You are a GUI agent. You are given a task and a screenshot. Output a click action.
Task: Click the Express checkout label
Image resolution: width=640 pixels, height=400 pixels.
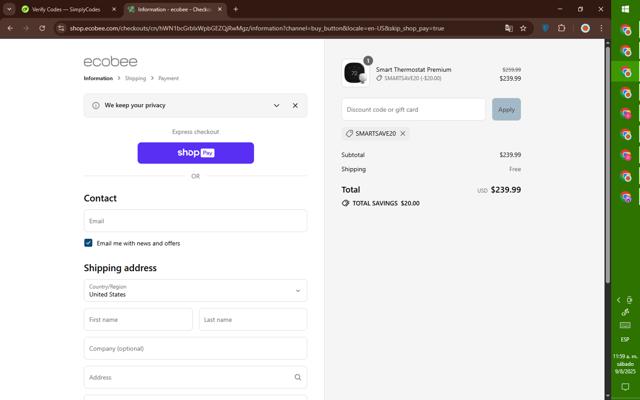tap(196, 132)
